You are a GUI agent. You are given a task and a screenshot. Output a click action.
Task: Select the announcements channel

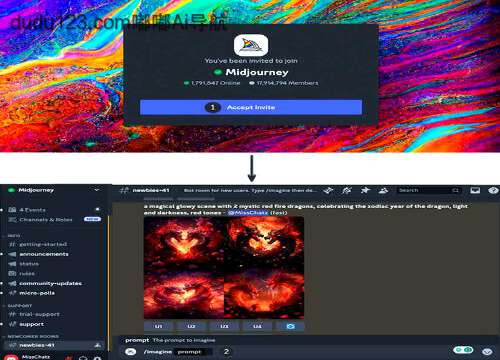(44, 254)
